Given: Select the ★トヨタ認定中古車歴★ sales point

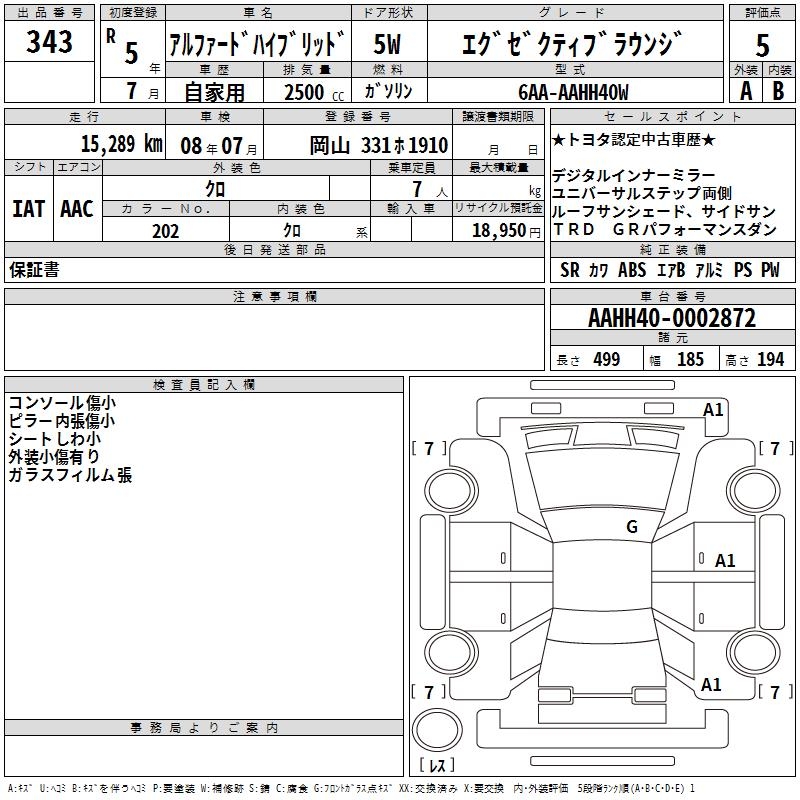Looking at the screenshot, I should tap(634, 139).
